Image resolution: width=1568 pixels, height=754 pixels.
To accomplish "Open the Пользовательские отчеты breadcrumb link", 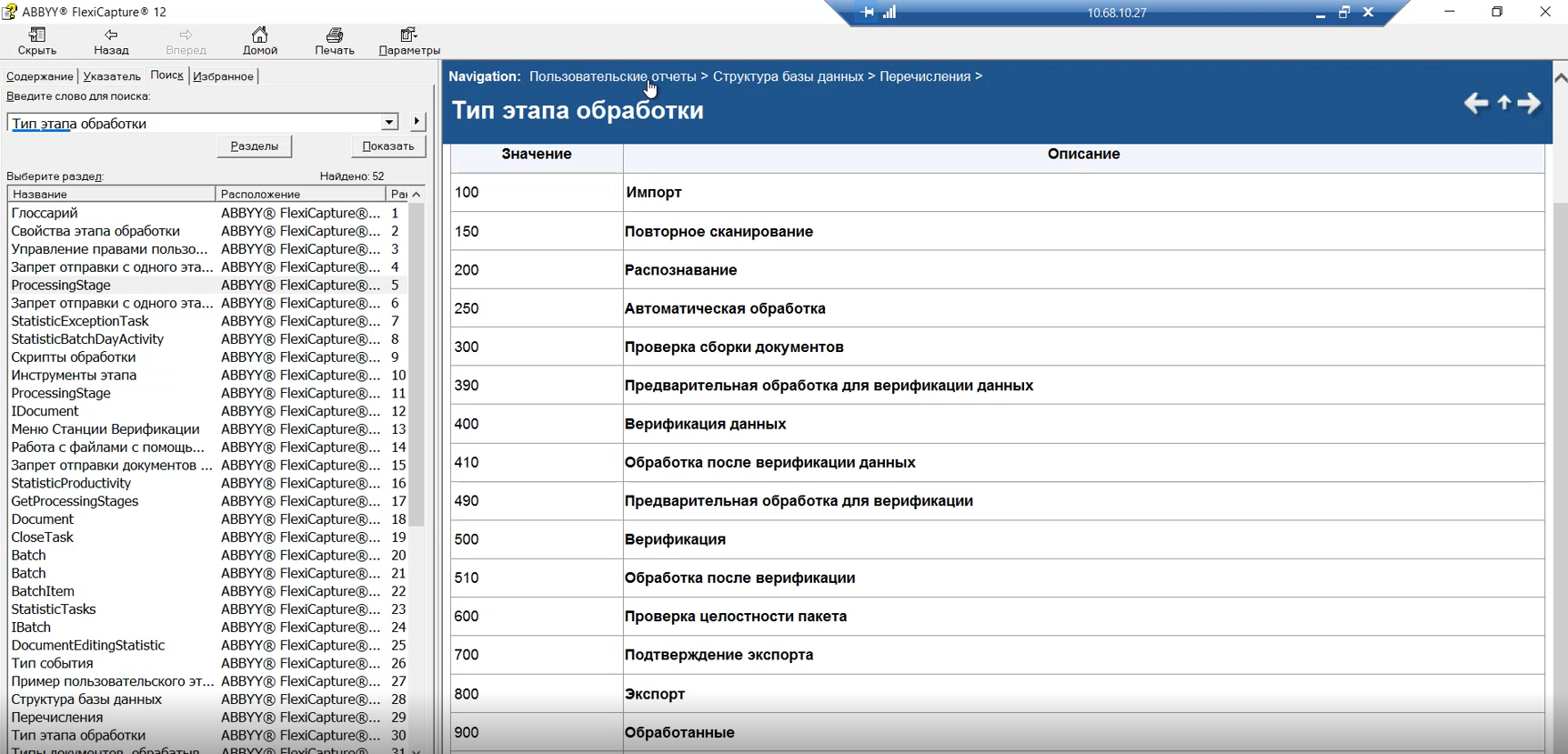I will tap(612, 76).
